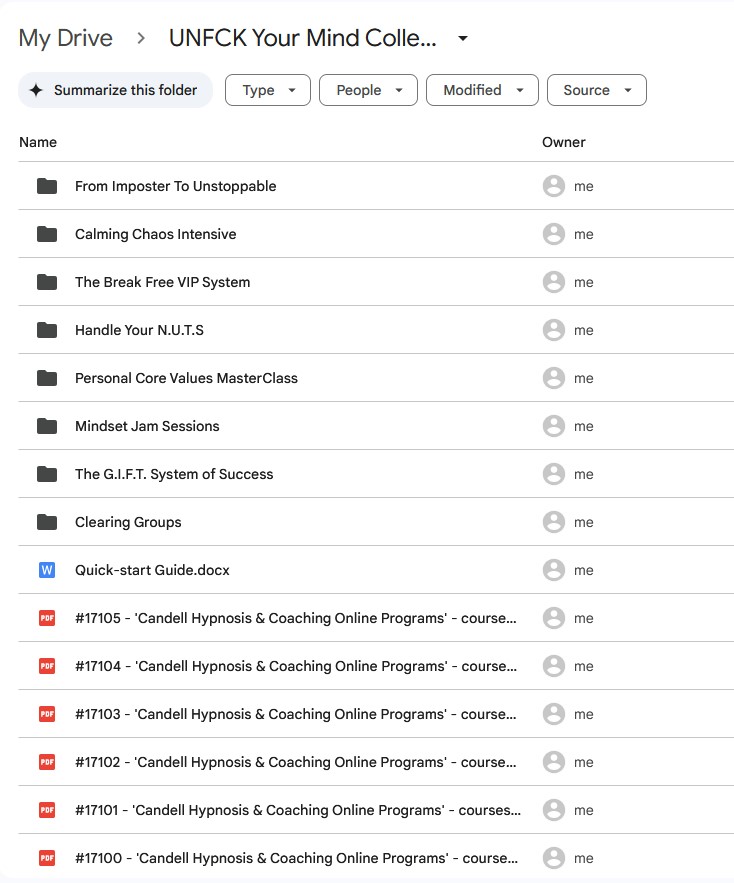Click owner avatar icon on Mindset Jam Sessions row

point(553,426)
